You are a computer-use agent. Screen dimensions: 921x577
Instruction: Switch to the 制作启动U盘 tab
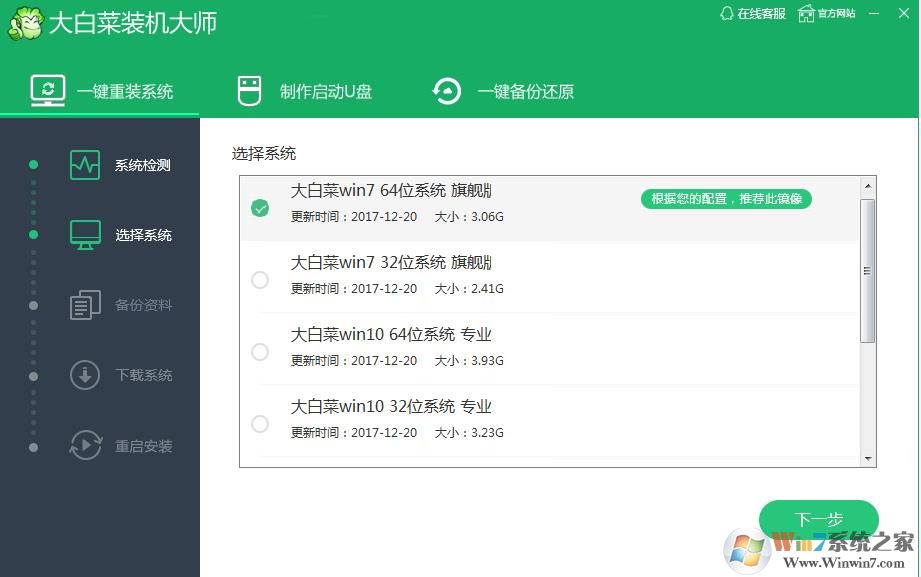tap(305, 92)
